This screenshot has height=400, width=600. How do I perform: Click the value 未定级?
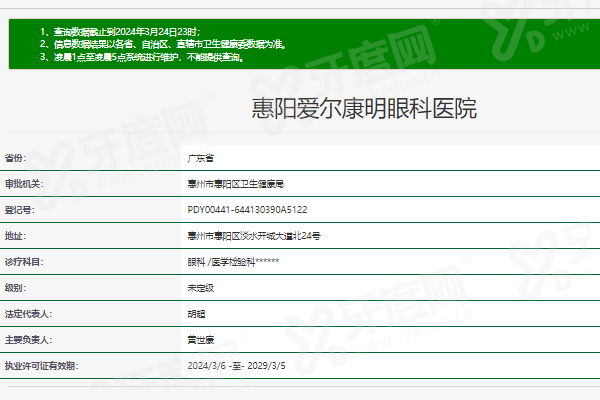coord(201,288)
